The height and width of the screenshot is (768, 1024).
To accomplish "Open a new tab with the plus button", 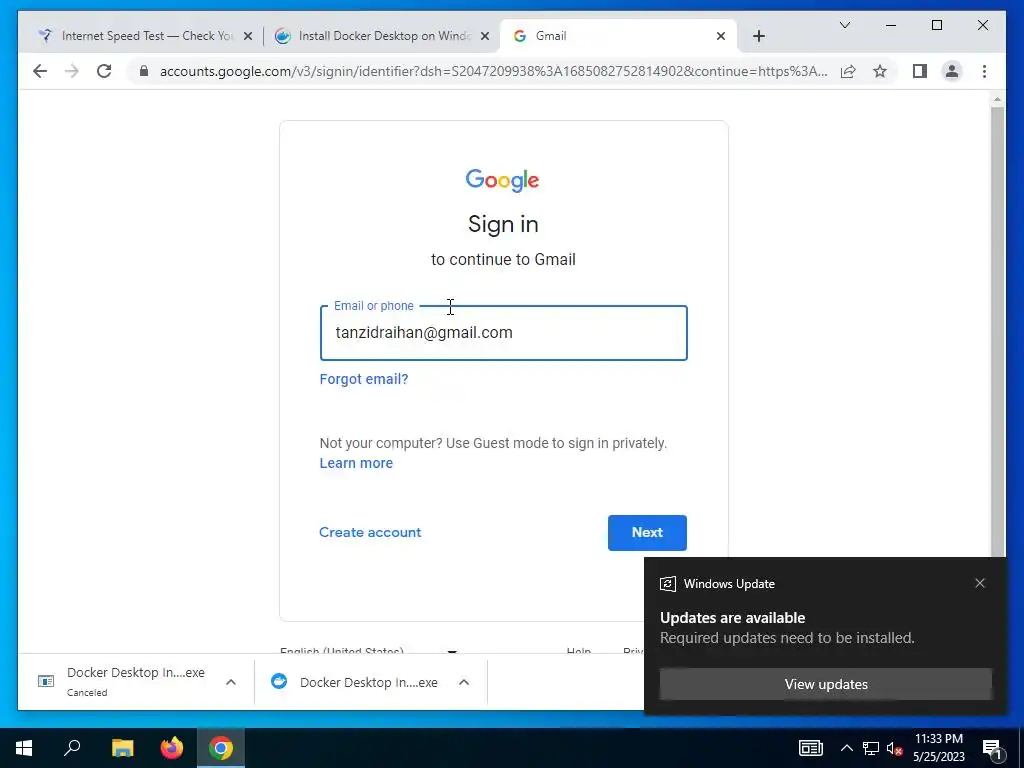I will coord(758,36).
